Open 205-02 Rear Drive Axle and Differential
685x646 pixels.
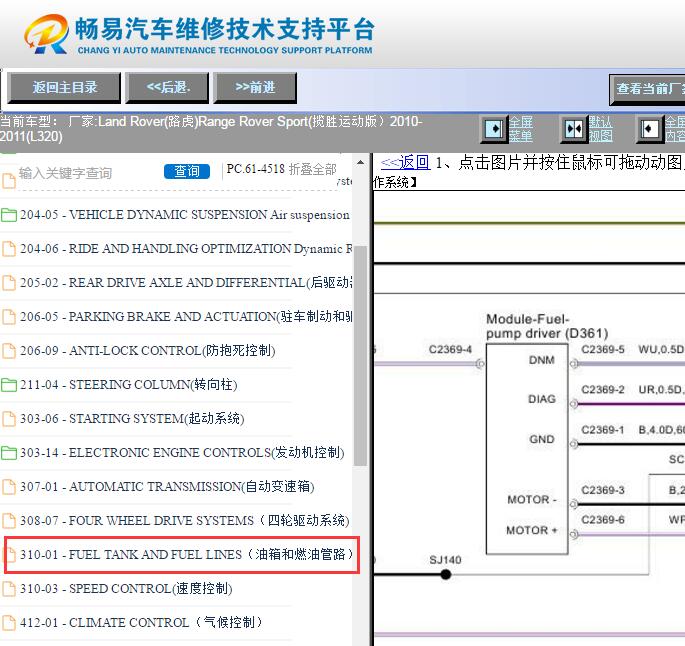(x=186, y=283)
